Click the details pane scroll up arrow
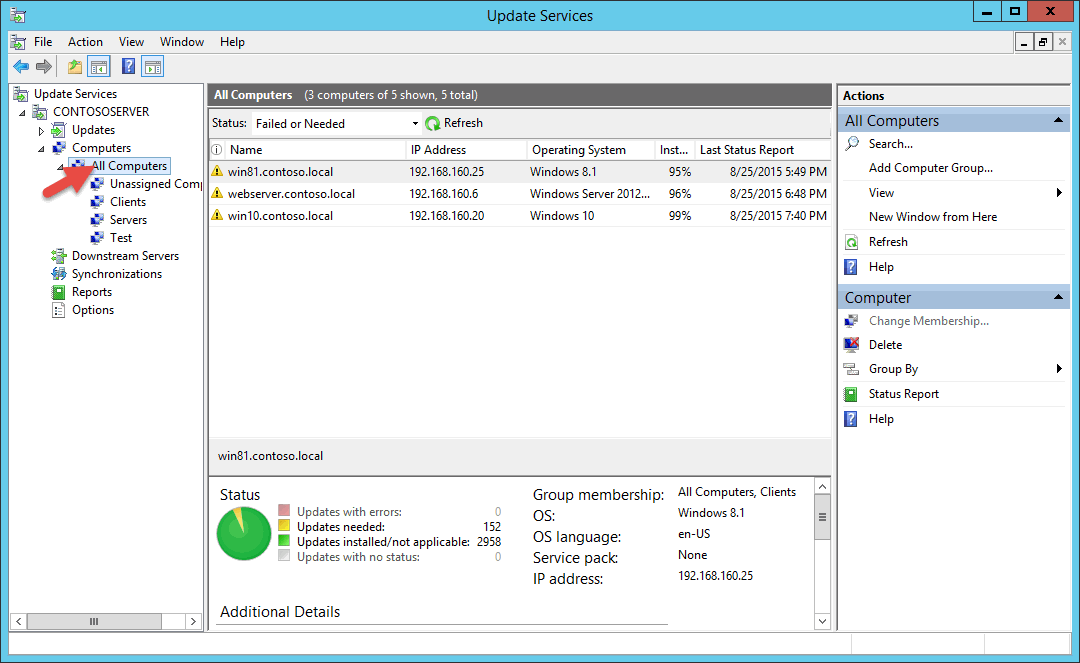Image resolution: width=1080 pixels, height=663 pixels. pos(822,487)
